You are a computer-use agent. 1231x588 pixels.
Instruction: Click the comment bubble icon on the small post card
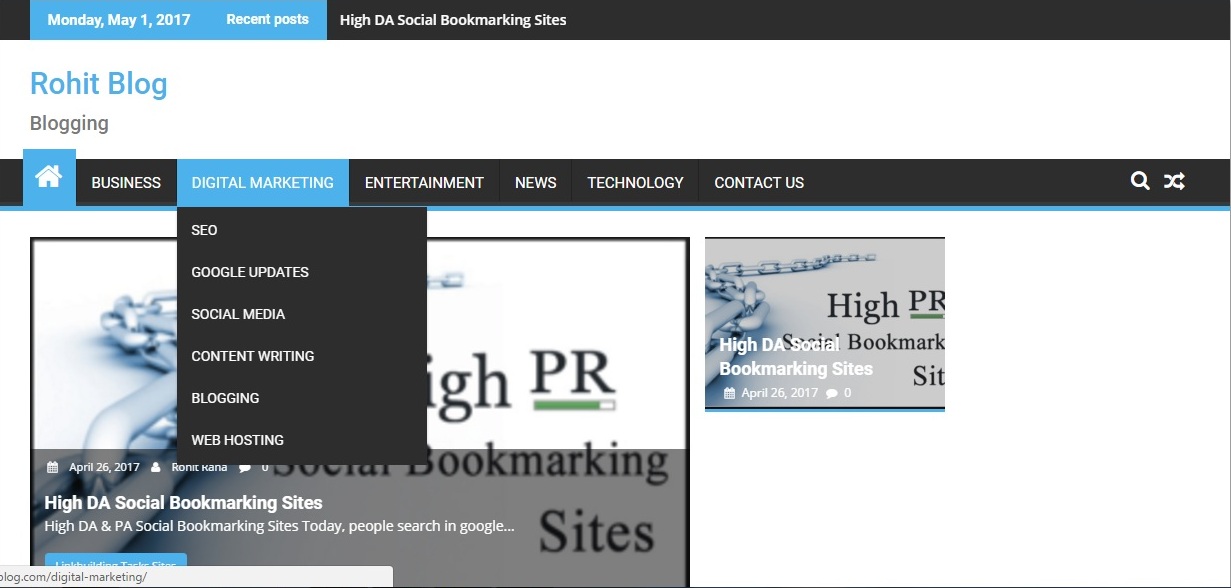pos(831,393)
